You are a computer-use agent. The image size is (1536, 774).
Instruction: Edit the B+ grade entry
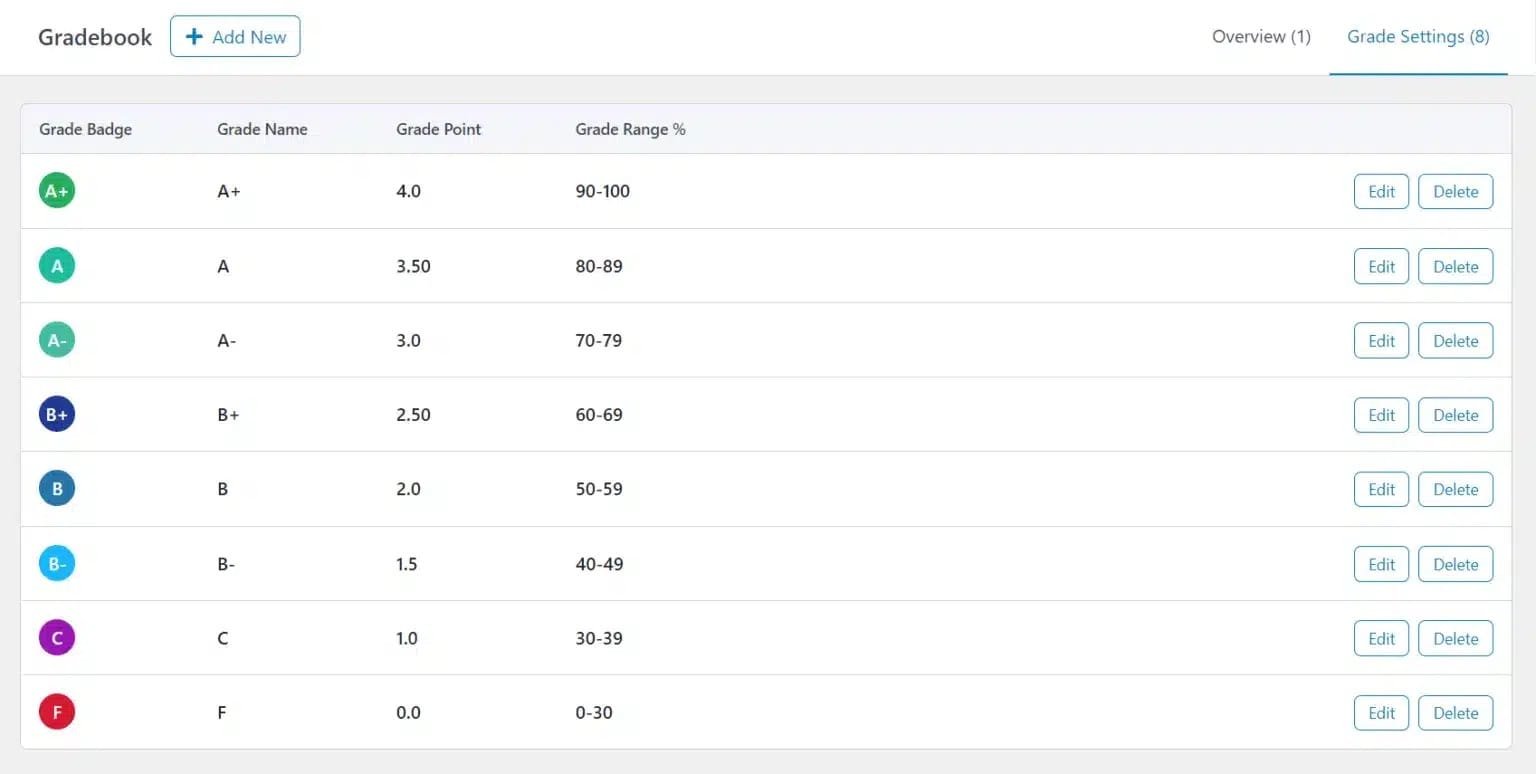(1381, 415)
